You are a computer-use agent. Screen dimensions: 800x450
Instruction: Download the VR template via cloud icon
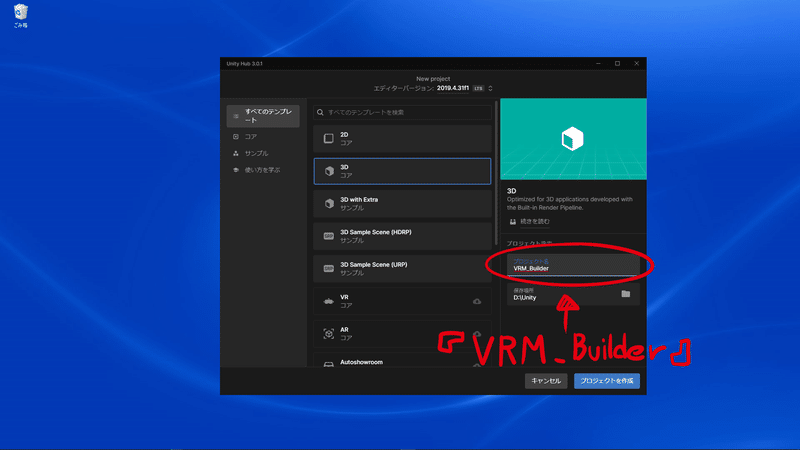(x=477, y=302)
